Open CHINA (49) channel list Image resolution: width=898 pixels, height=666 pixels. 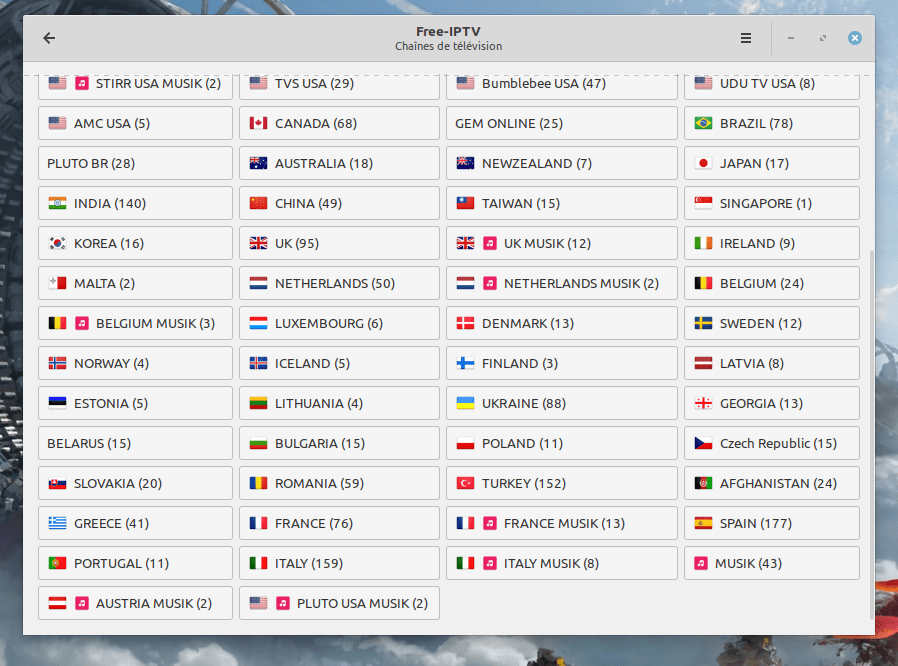pos(339,203)
